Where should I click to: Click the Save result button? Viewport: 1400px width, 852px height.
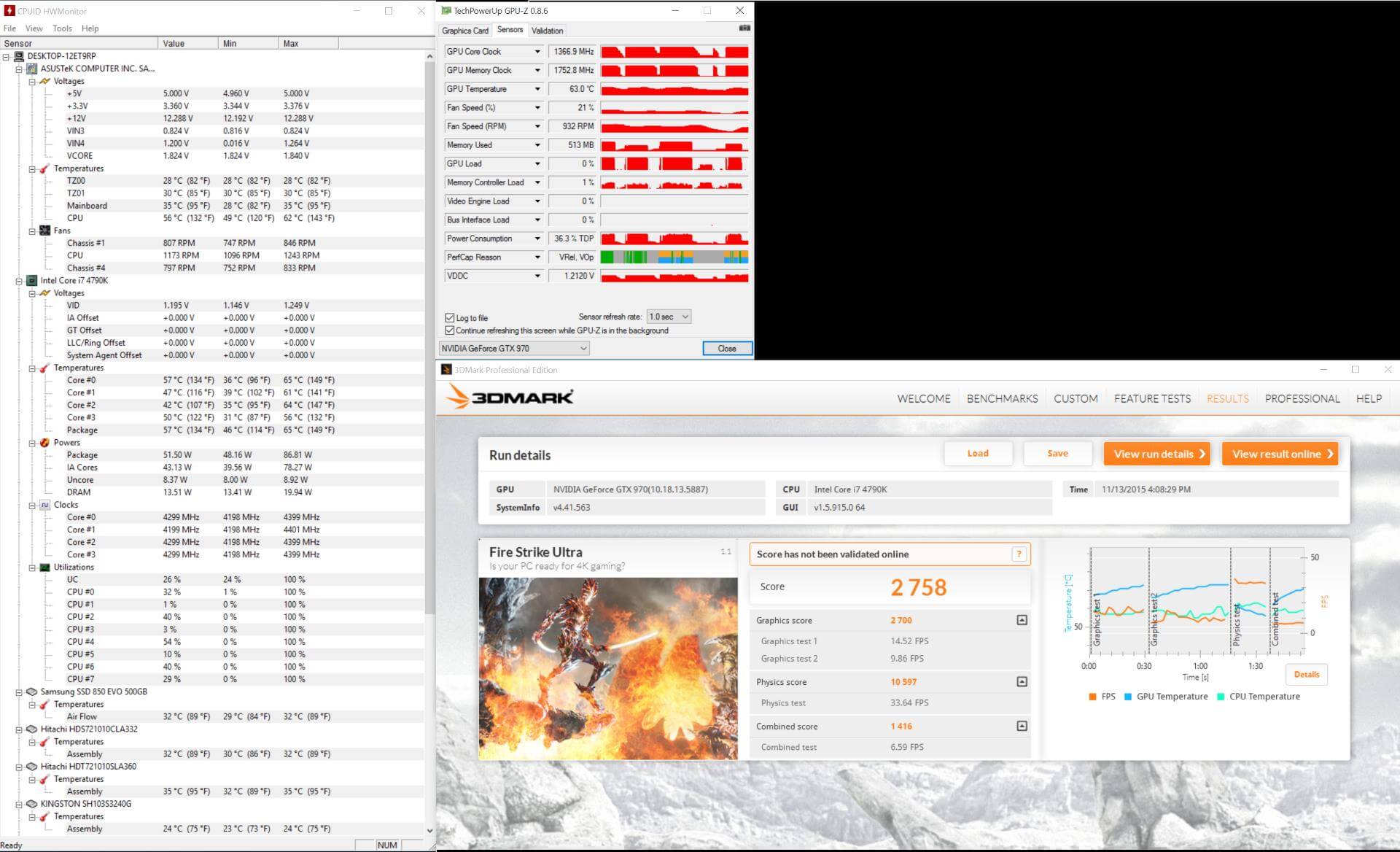pos(1057,454)
